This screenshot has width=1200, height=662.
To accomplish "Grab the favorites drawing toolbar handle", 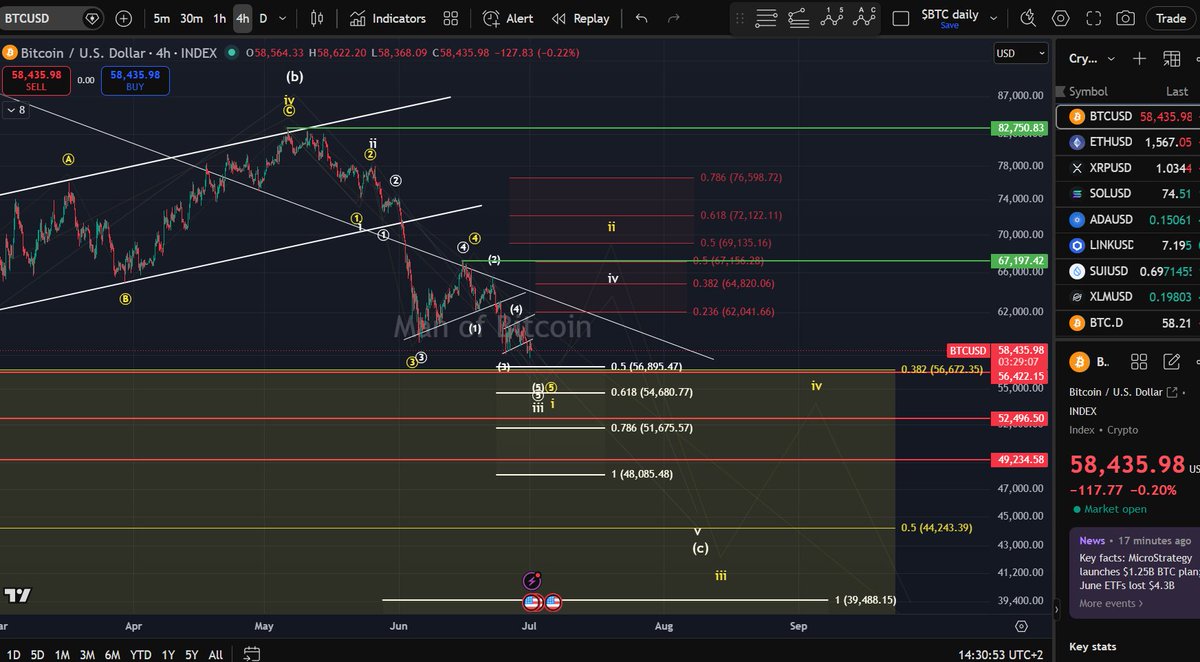I will [741, 18].
